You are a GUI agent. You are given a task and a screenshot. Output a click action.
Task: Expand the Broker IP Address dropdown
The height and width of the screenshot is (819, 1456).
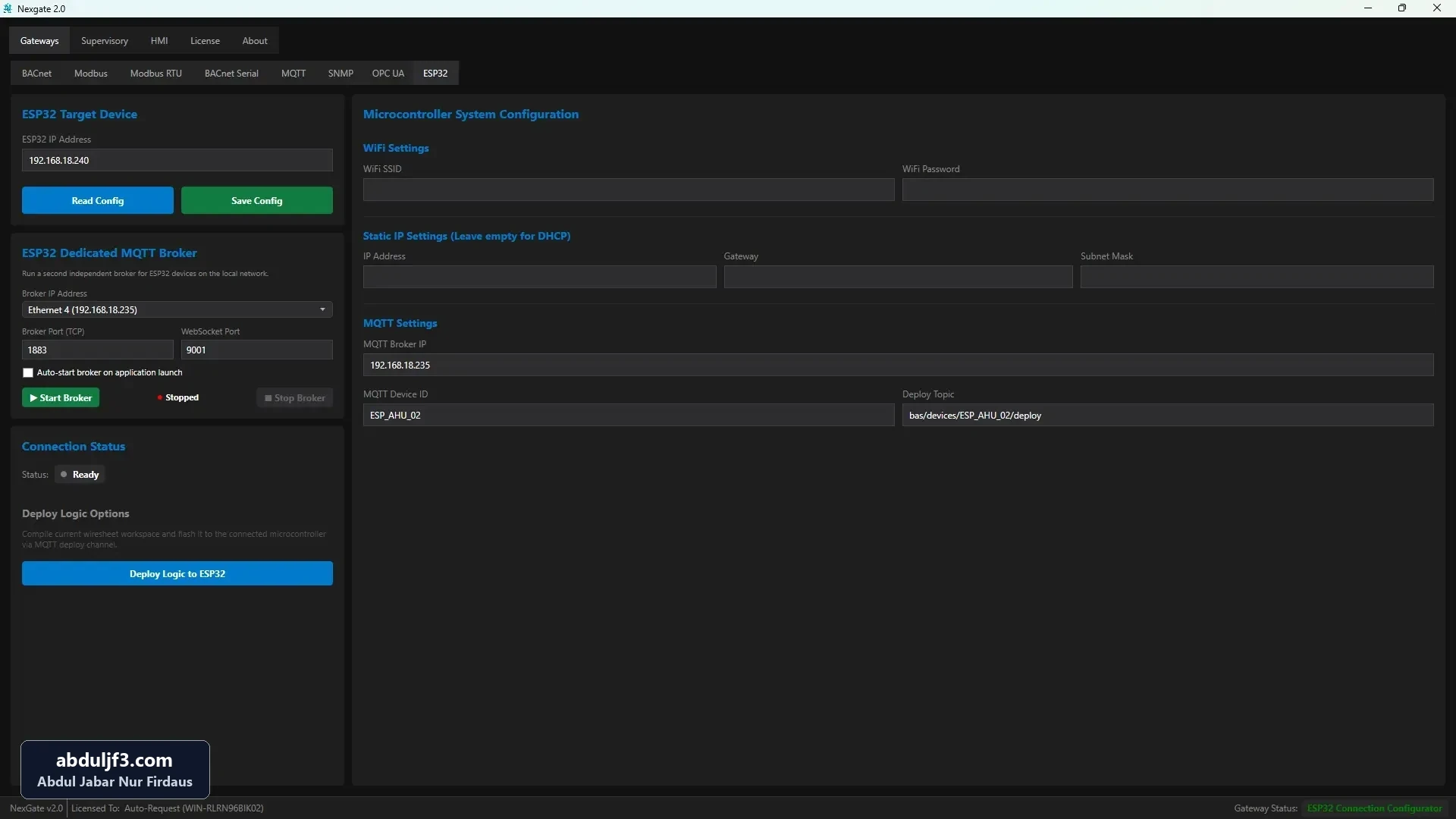coord(177,310)
